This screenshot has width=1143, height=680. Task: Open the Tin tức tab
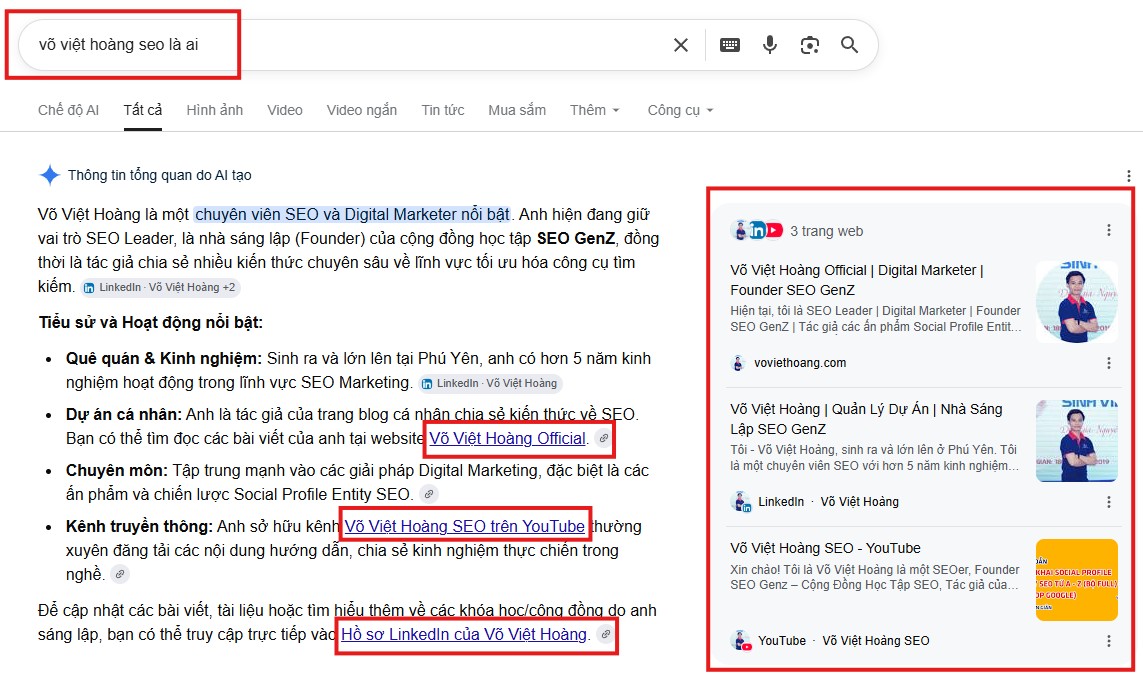(442, 110)
